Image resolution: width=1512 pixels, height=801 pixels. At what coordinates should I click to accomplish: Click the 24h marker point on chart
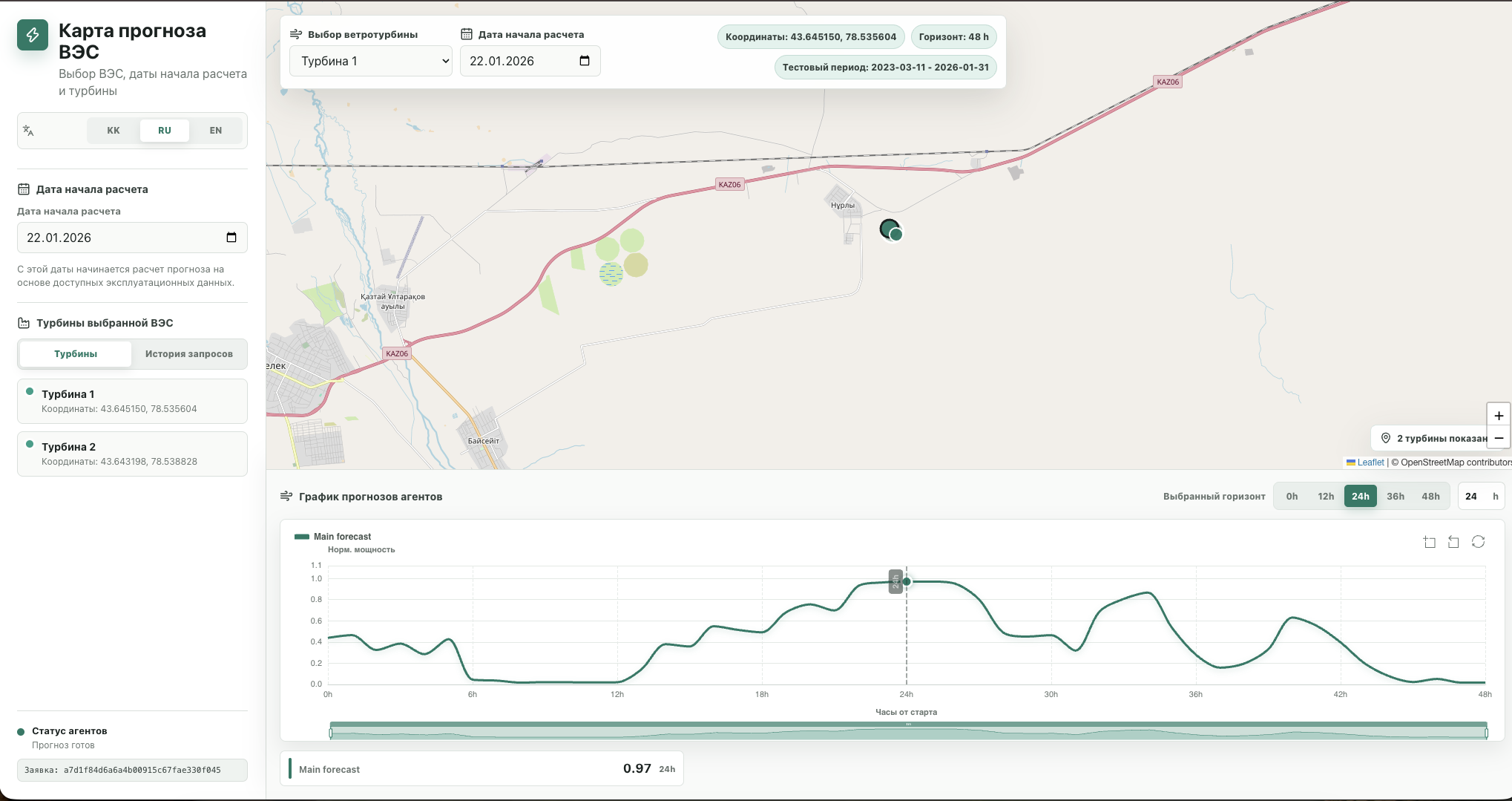(907, 581)
